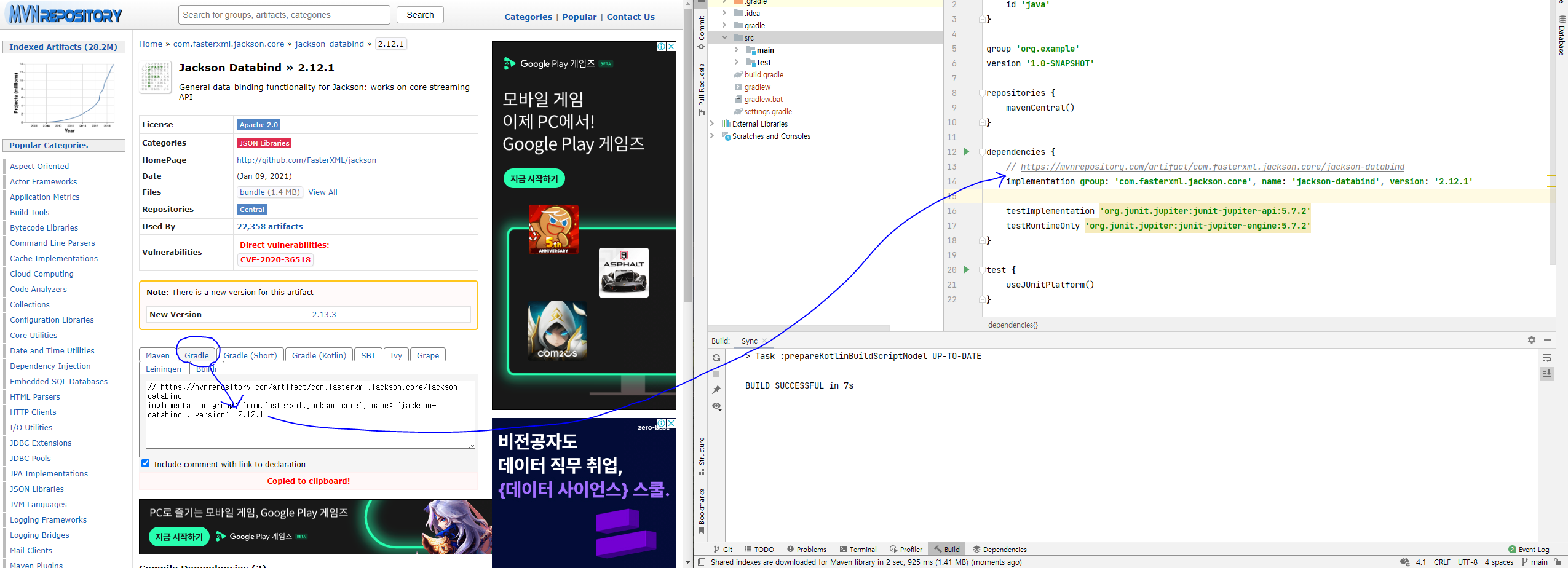Open the Bookmarks tool window

[x=701, y=511]
